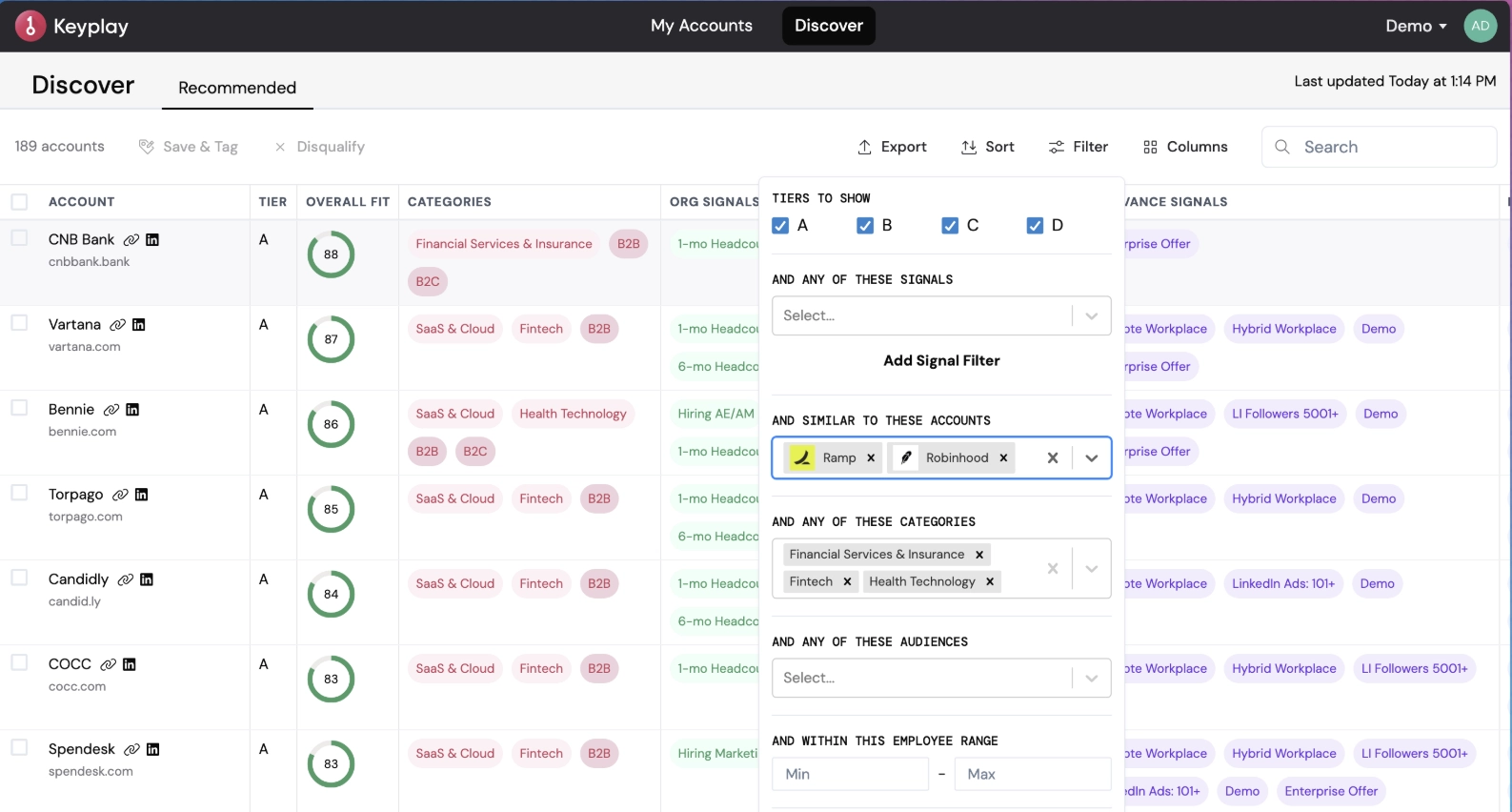Image resolution: width=1512 pixels, height=812 pixels.
Task: Click the 88 fit score ring
Action: (x=331, y=254)
